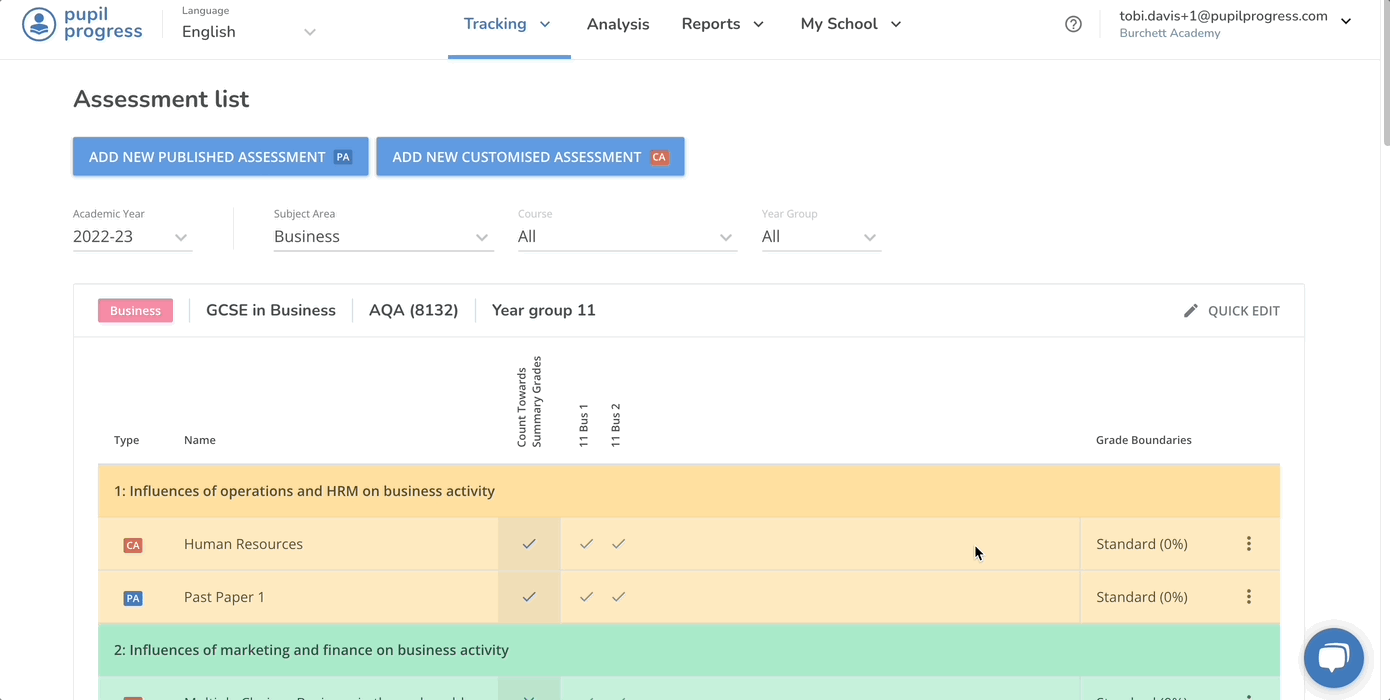Viewport: 1390px width, 700px height.
Task: Click the pink Business subject tag
Action: (135, 311)
